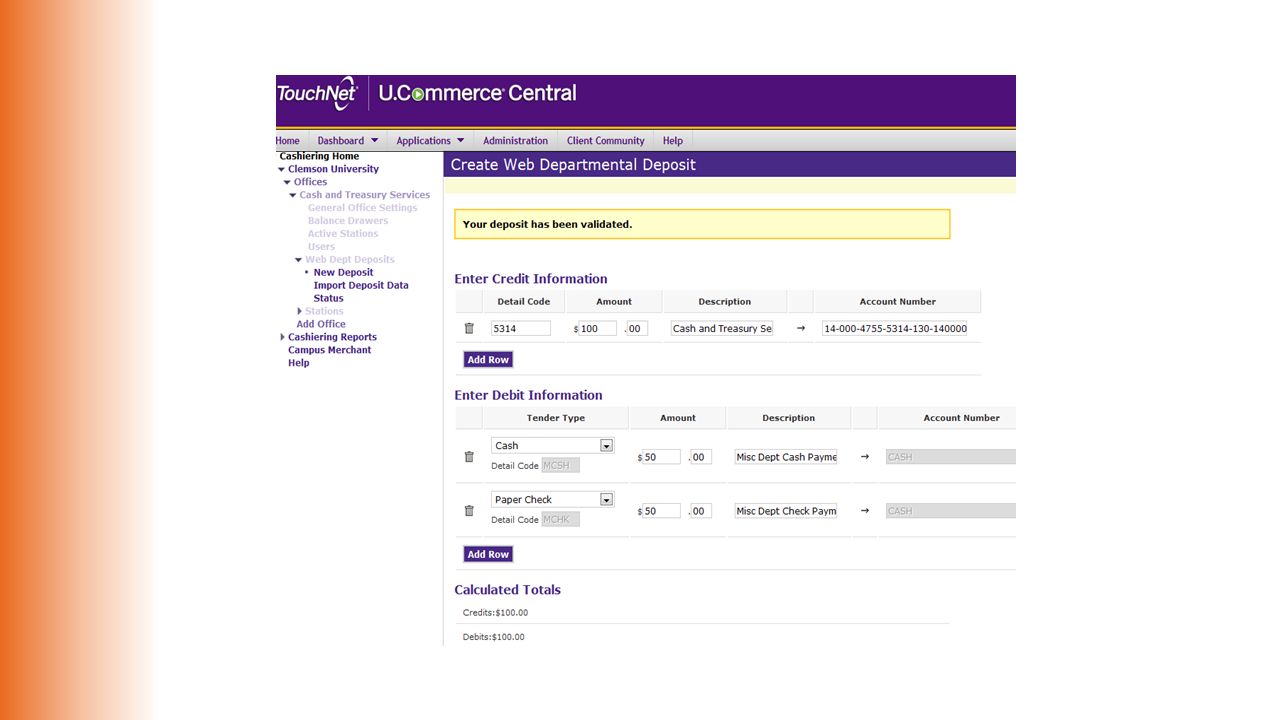Click the Paper Check row CASH account field

tap(951, 511)
